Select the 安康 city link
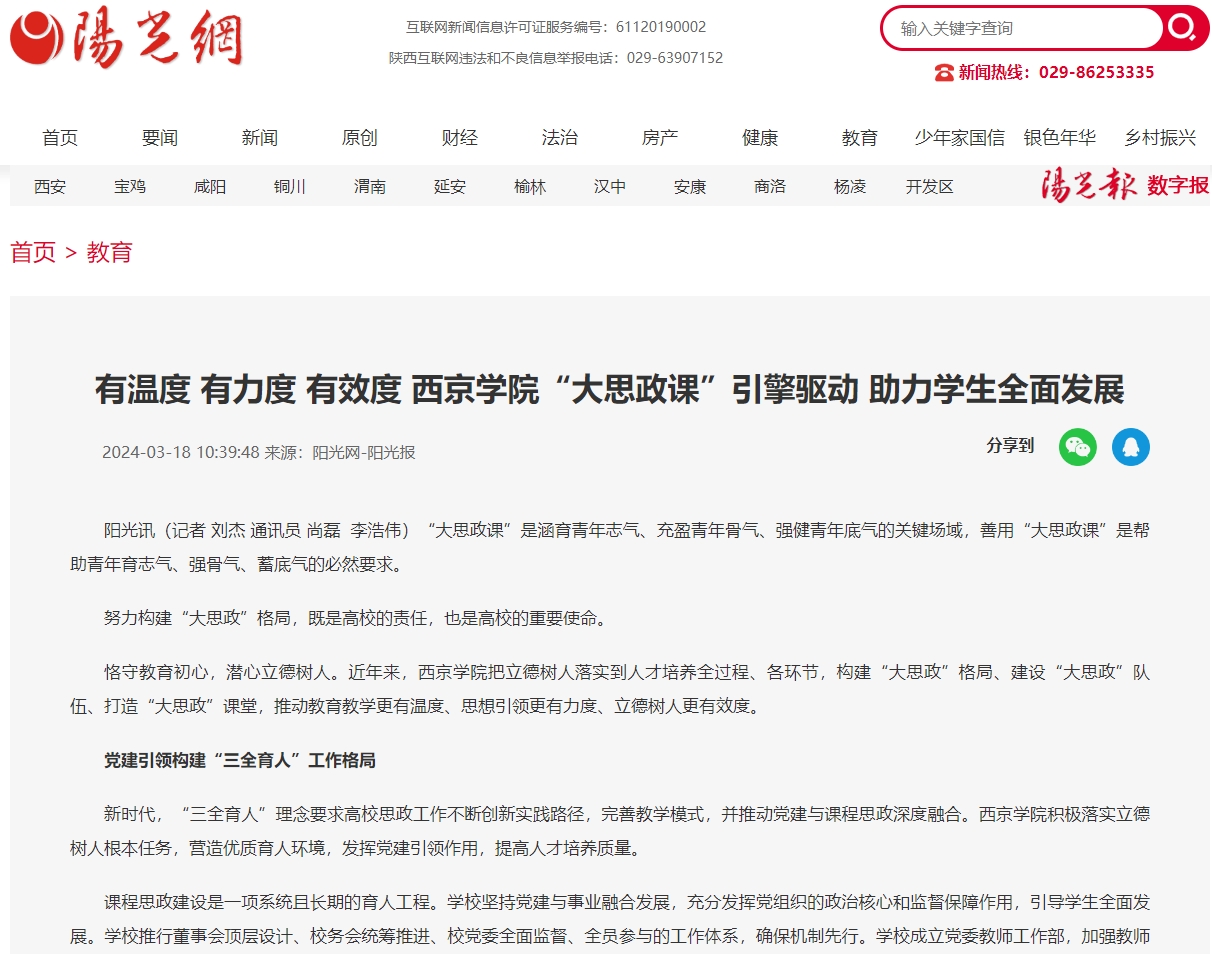 690,186
